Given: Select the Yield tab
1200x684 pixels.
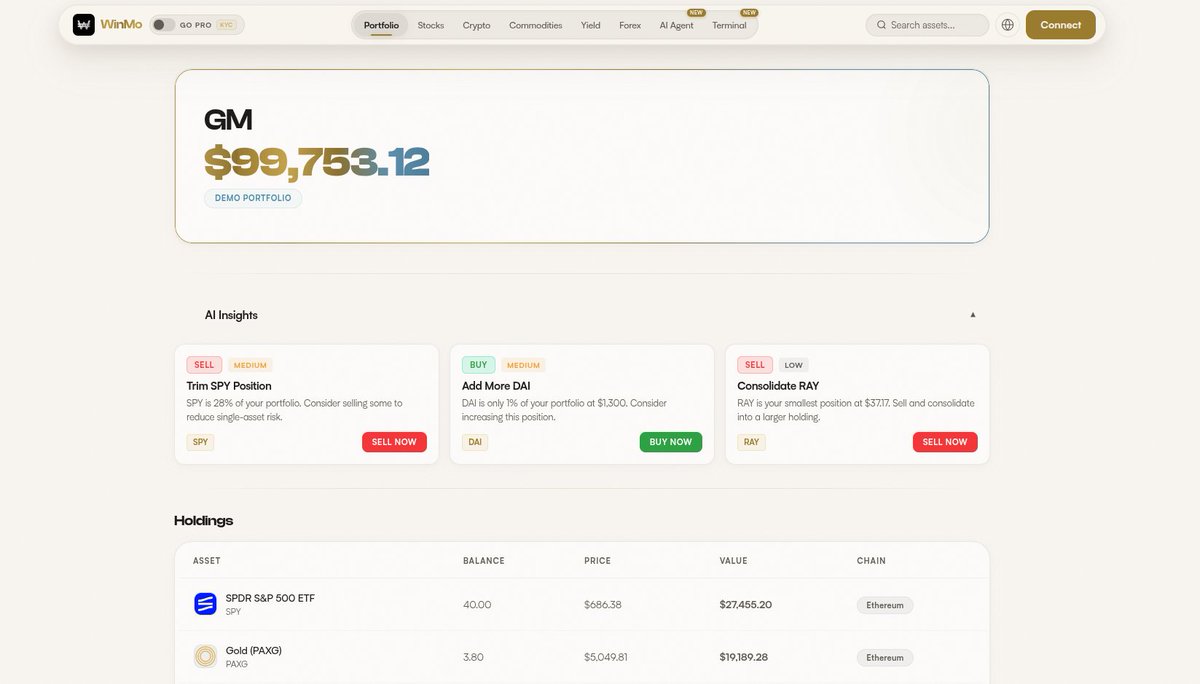Looking at the screenshot, I should (591, 25).
